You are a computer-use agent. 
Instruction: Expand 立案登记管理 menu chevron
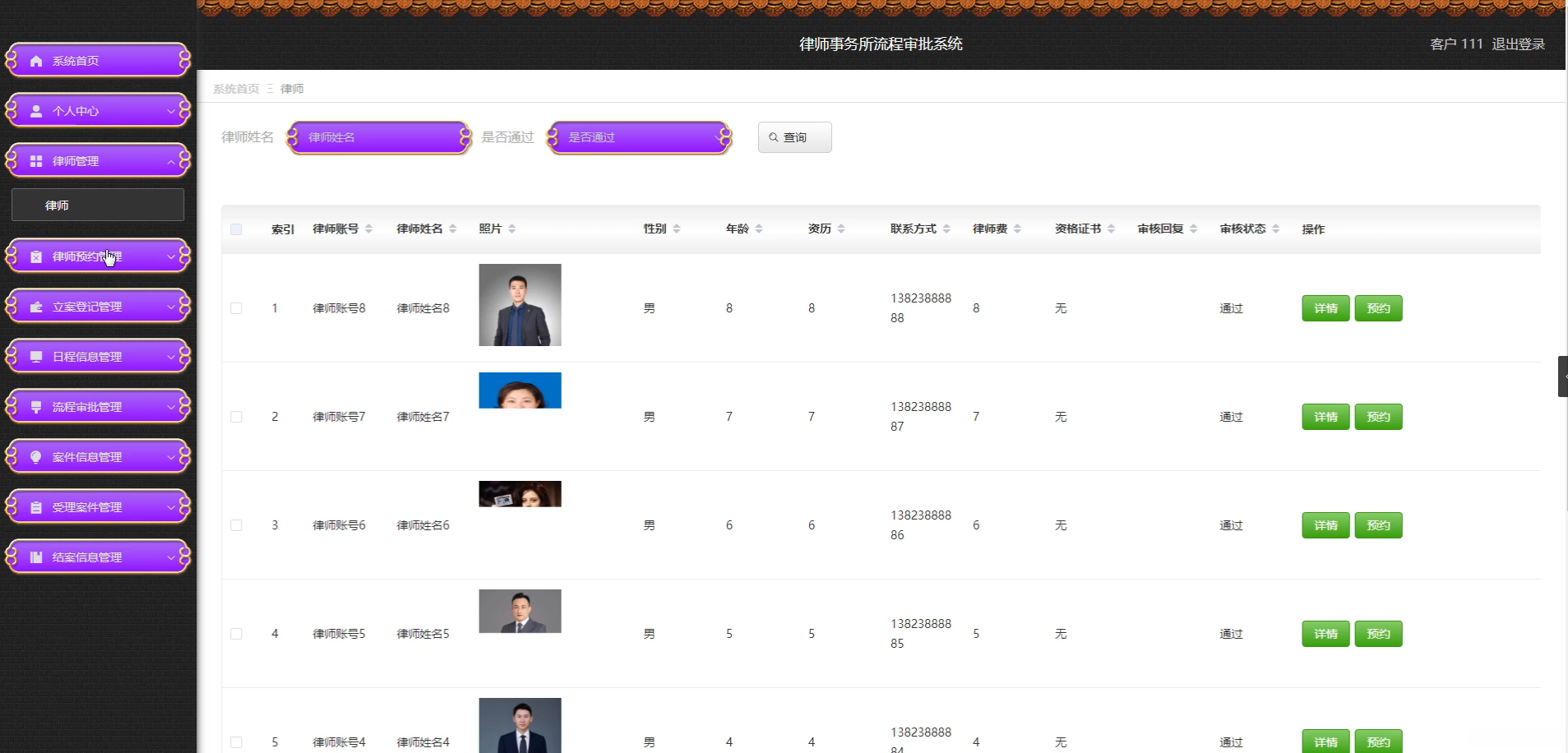click(x=171, y=307)
